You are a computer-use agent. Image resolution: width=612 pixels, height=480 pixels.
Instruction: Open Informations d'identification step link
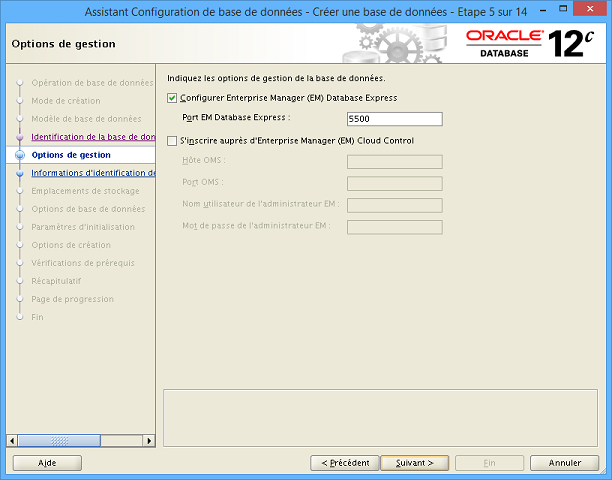[x=93, y=173]
